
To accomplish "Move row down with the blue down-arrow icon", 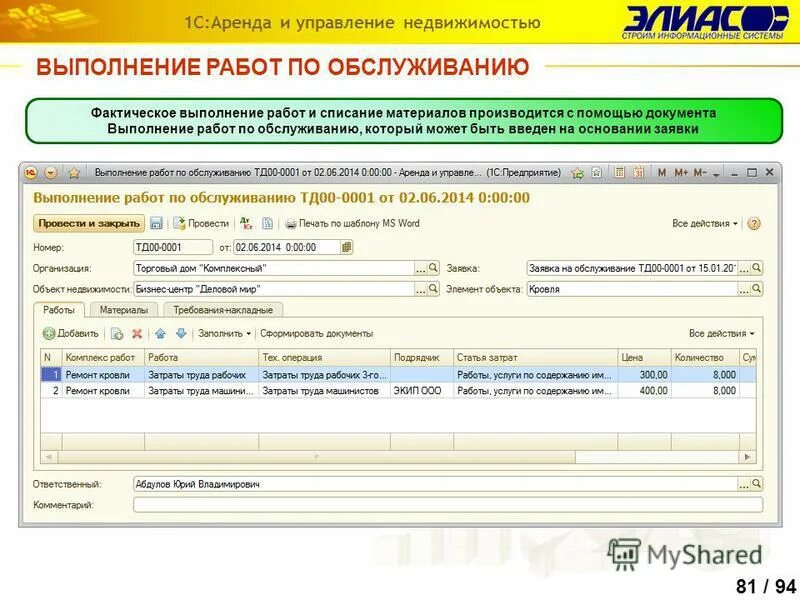I will coord(179,331).
